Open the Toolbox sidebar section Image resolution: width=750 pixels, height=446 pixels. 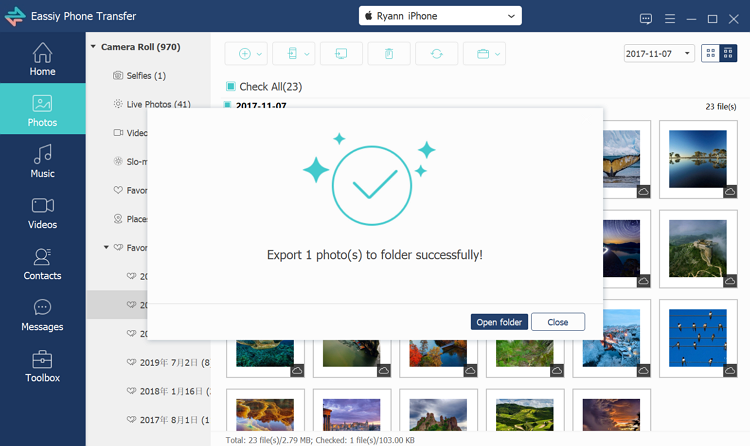point(43,367)
